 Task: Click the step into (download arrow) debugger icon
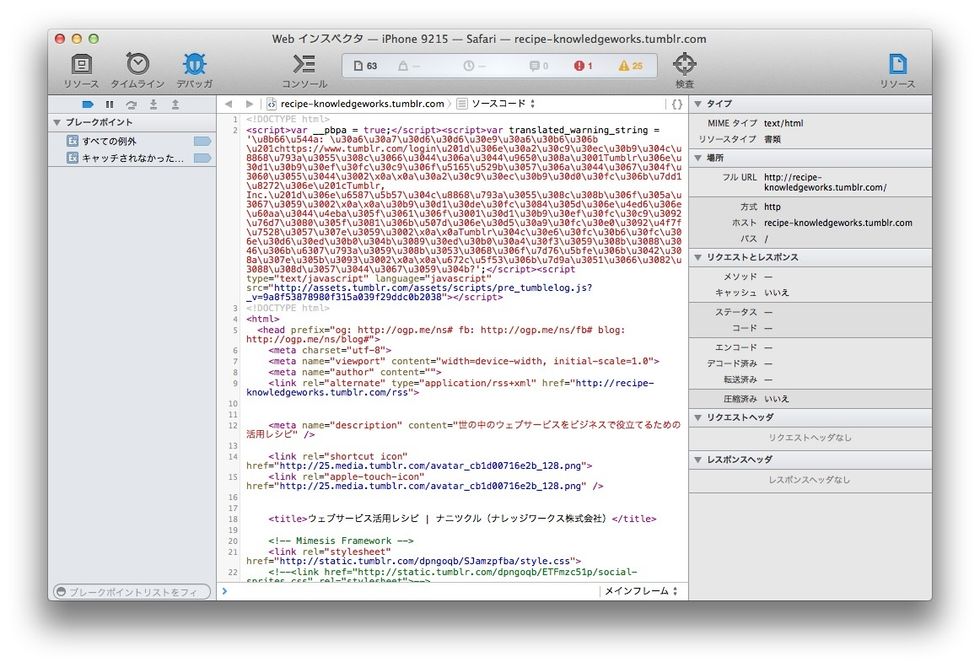pyautogui.click(x=153, y=104)
